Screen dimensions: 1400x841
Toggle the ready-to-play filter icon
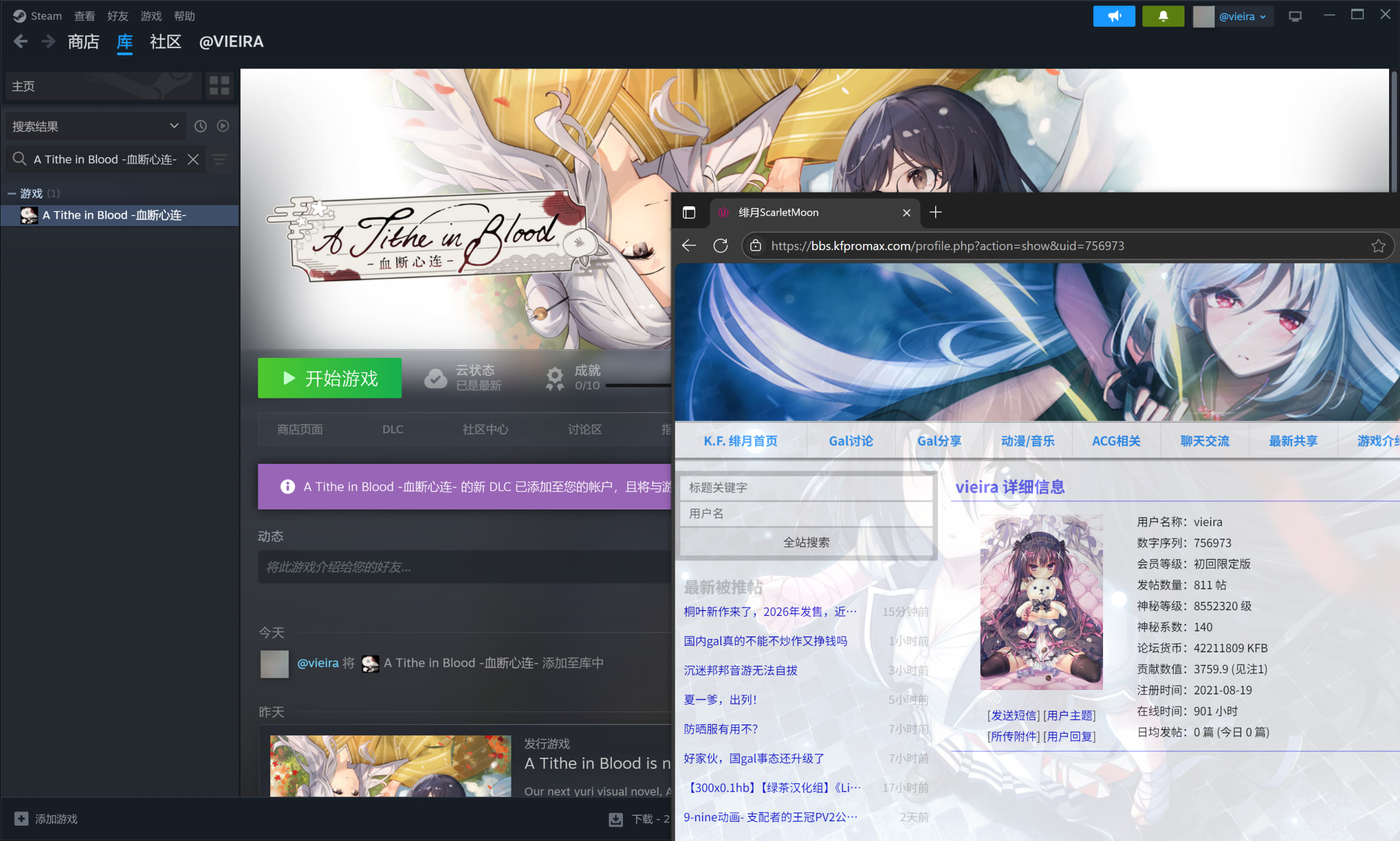click(223, 126)
